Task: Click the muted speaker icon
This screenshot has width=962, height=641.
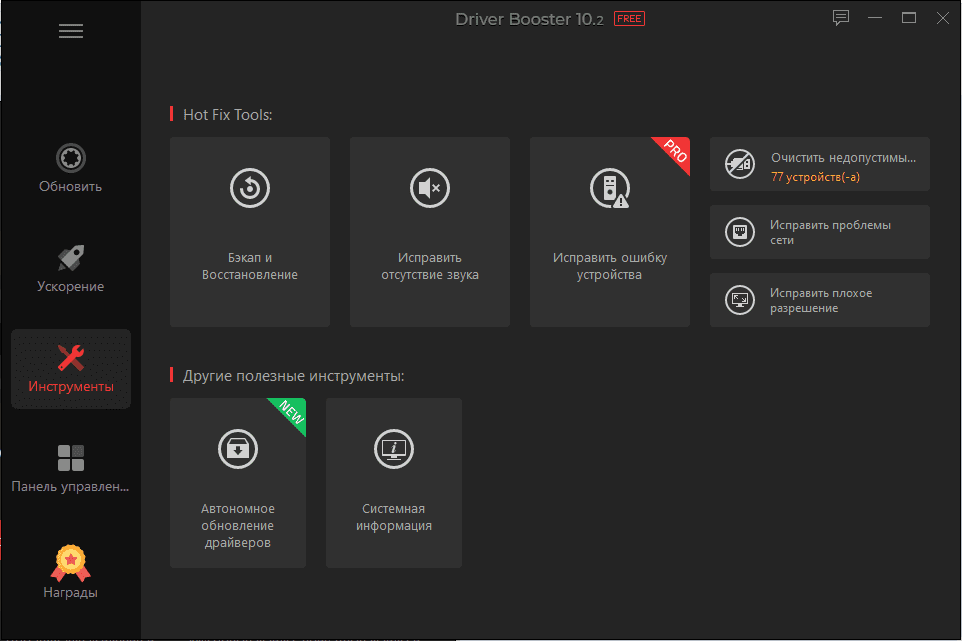Action: click(429, 188)
